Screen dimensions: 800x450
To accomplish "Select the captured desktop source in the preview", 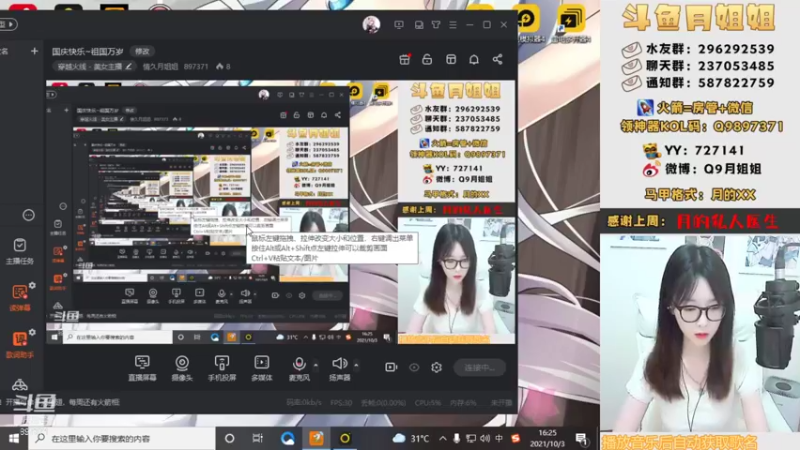I will [x=221, y=211].
